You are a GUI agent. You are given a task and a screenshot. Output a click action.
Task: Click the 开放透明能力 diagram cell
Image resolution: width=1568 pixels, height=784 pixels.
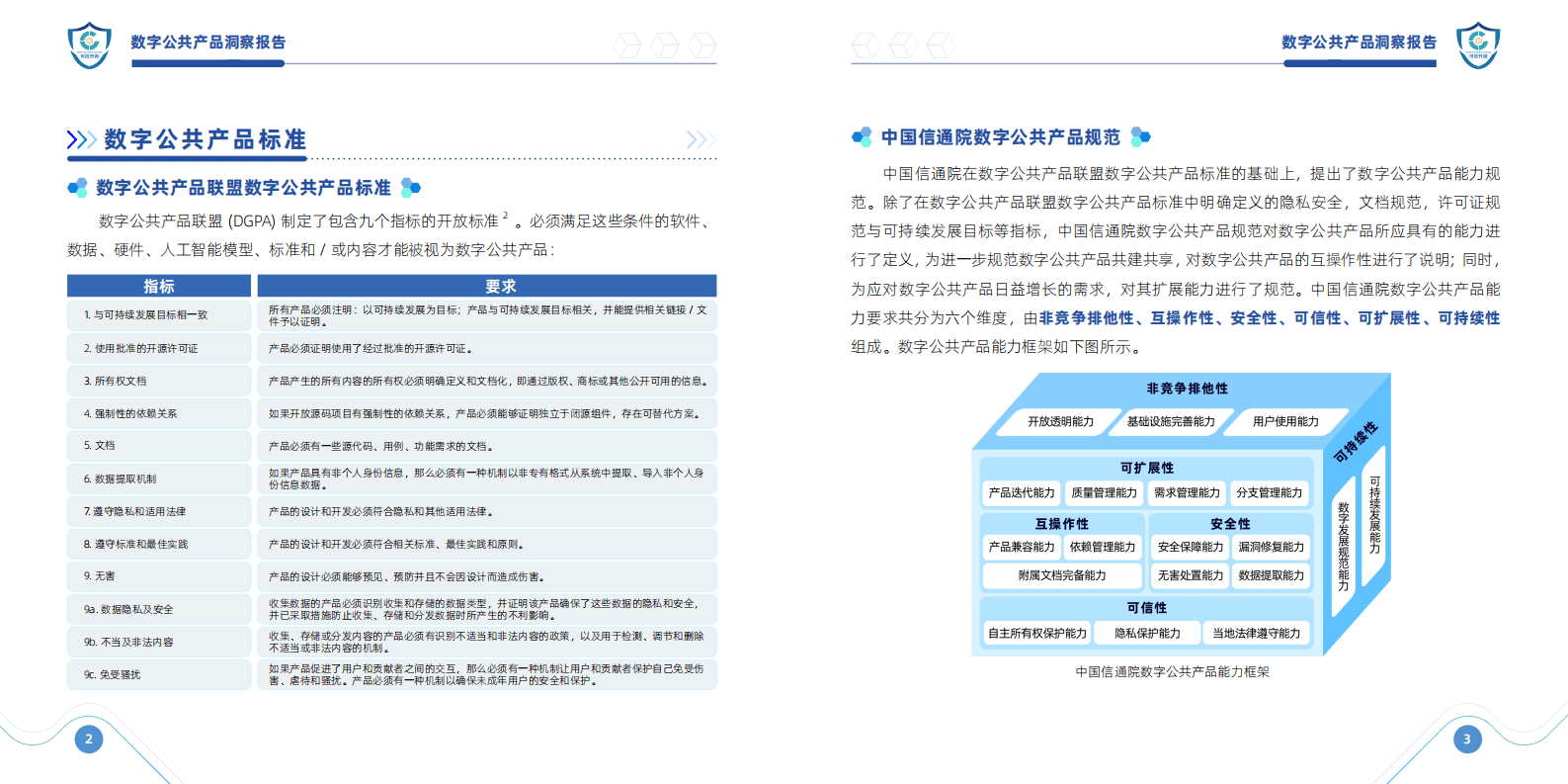(x=1060, y=421)
